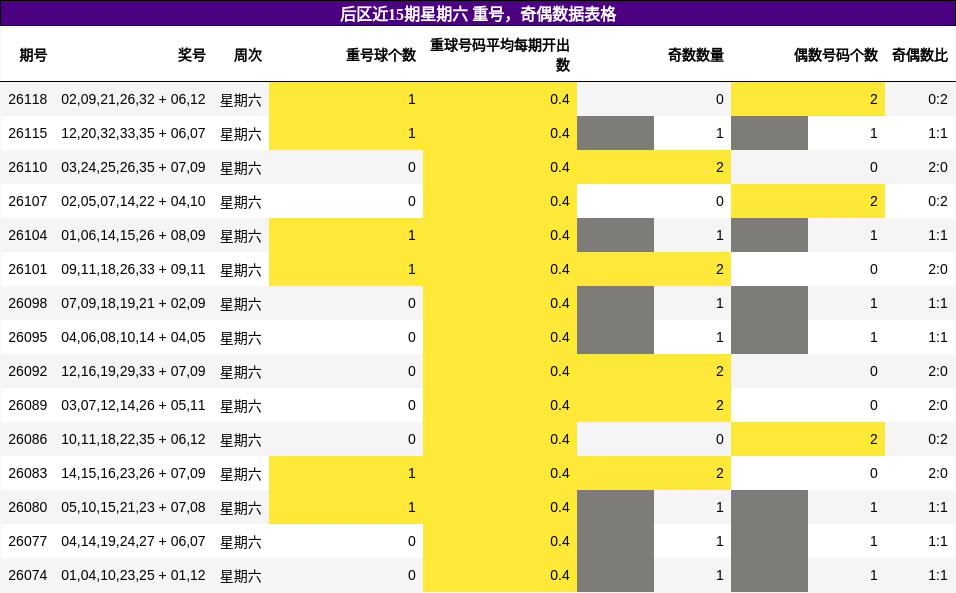956x593 pixels.
Task: Click the 奇偶数比 column header
Action: (x=920, y=55)
